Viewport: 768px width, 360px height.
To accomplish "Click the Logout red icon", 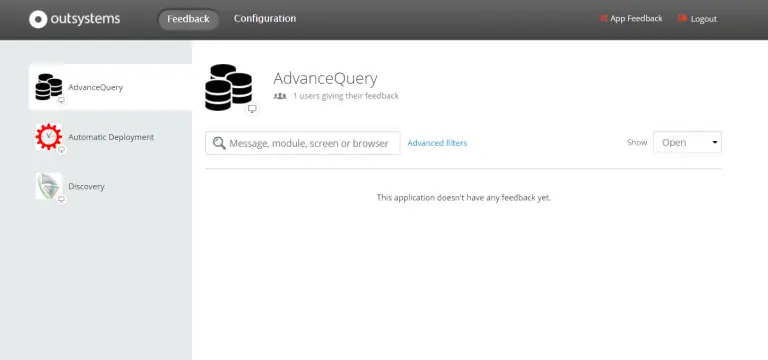I will coord(682,18).
